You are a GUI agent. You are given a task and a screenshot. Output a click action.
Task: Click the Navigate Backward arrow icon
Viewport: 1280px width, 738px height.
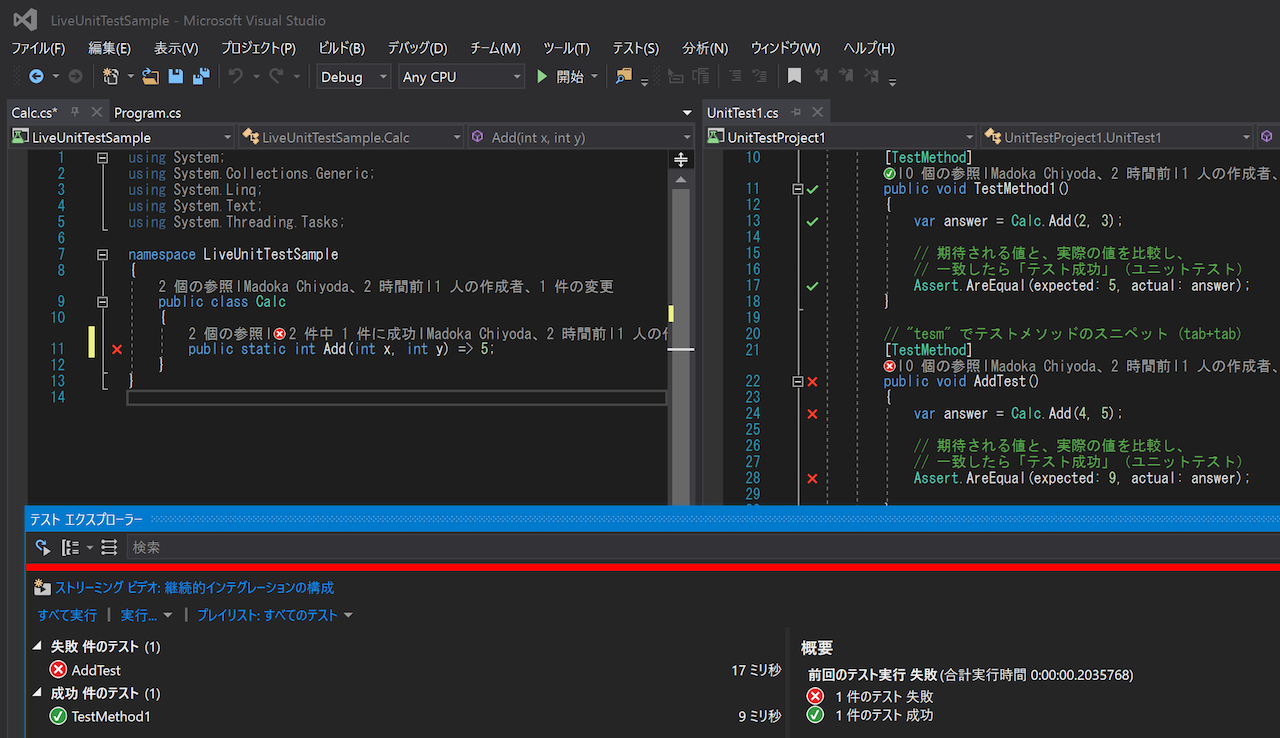pyautogui.click(x=36, y=76)
